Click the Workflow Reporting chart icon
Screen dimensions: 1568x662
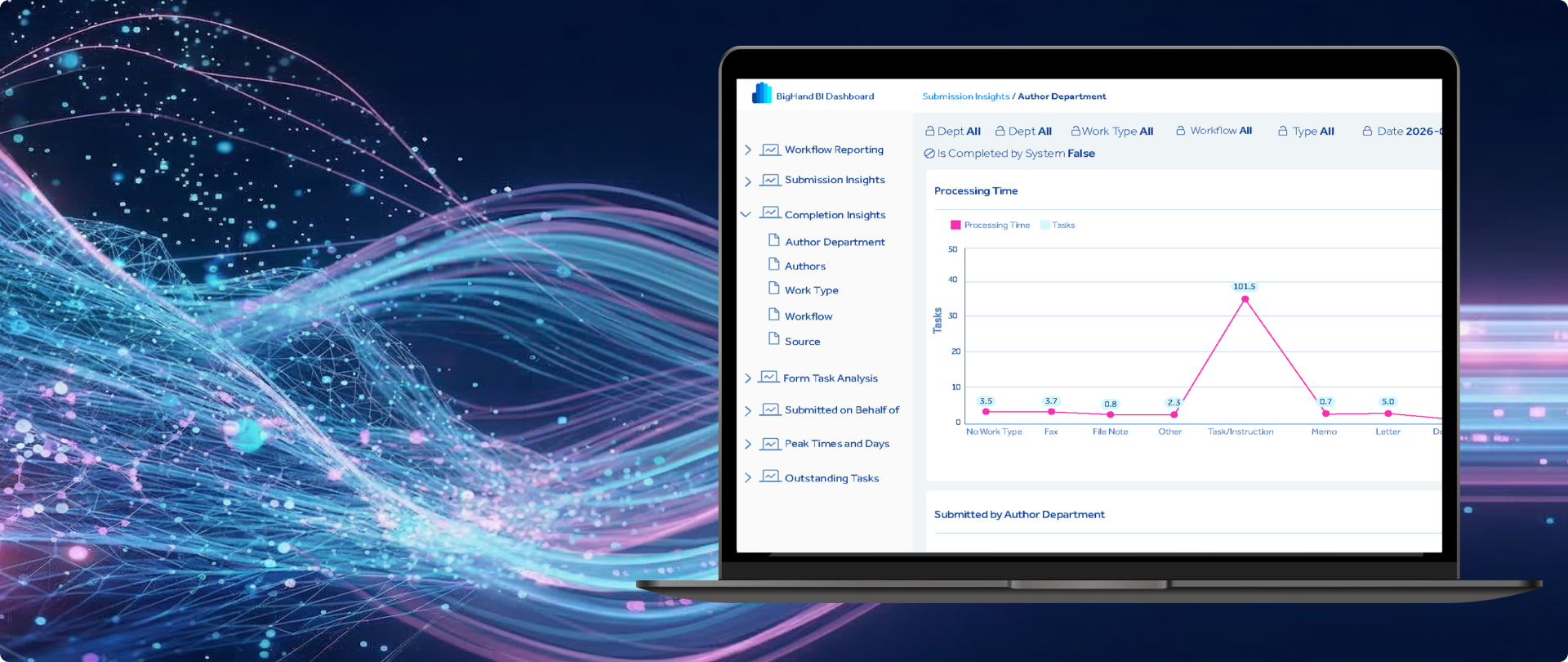(x=769, y=150)
